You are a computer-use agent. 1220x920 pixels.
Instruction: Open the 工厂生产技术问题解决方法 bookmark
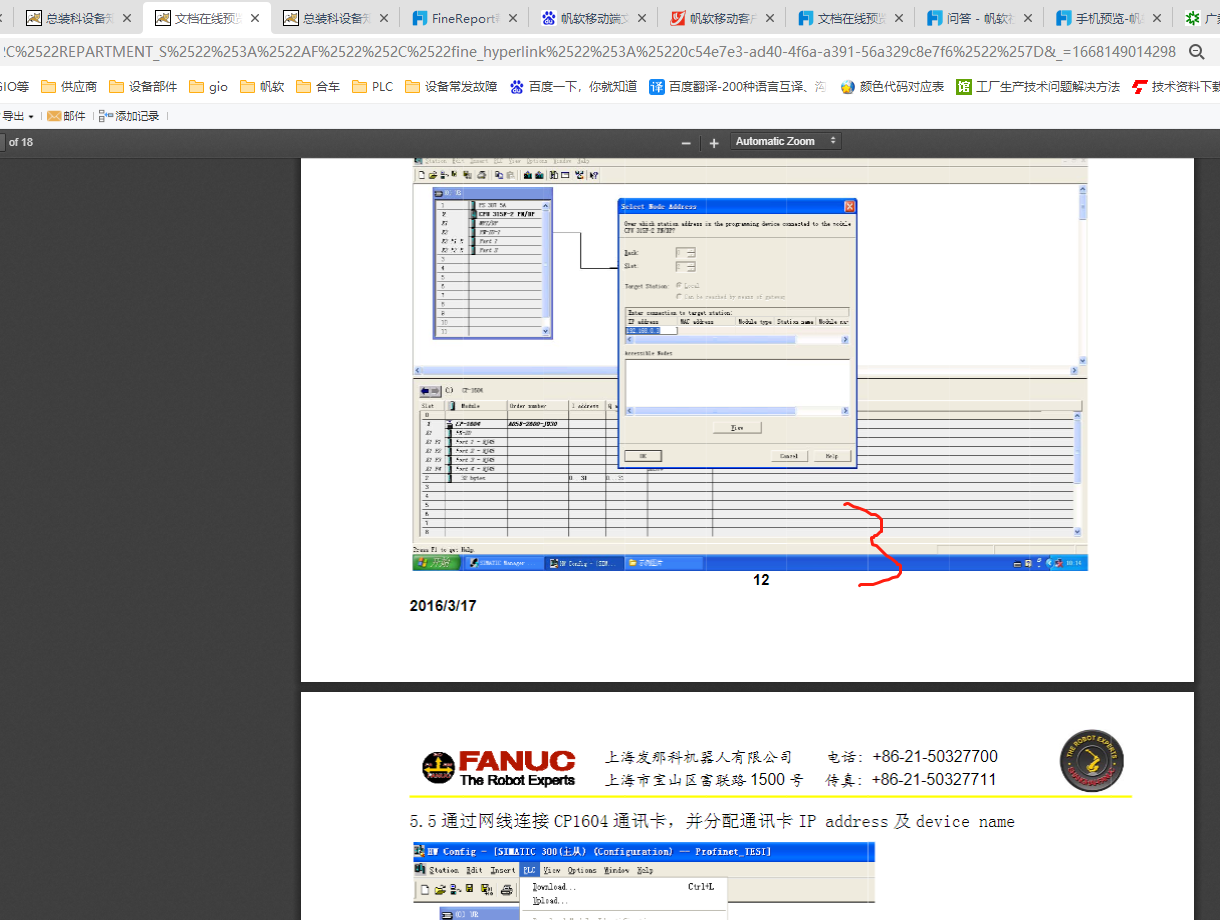1038,87
